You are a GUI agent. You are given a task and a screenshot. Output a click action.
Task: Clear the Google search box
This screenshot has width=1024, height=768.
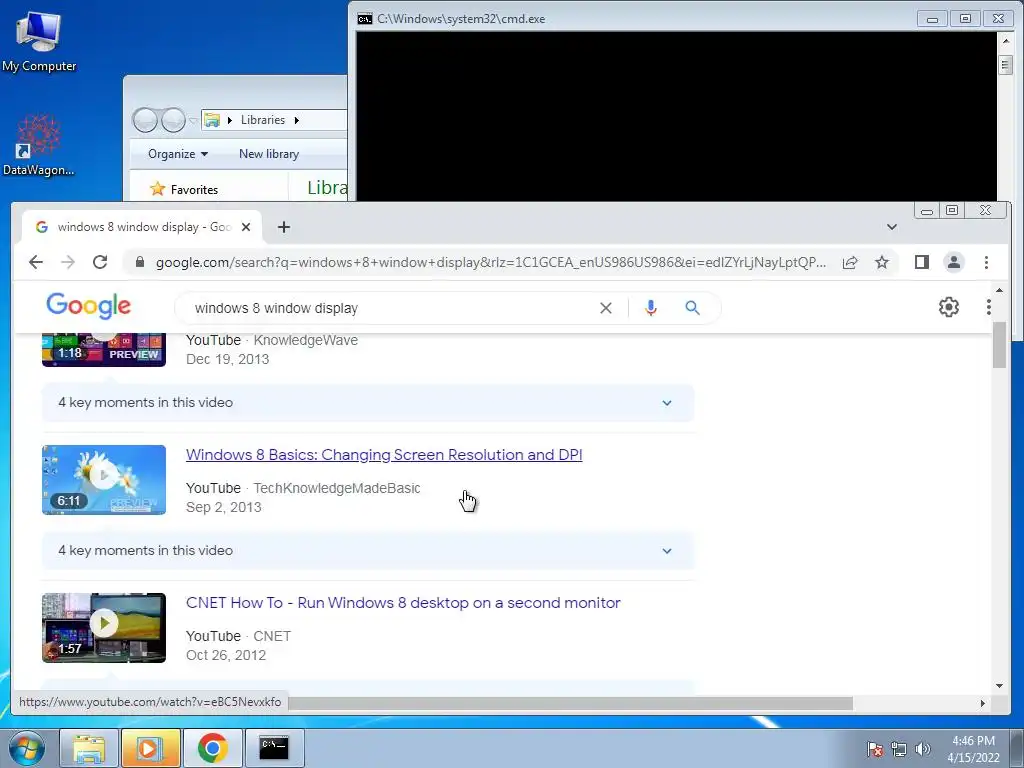[x=606, y=308]
